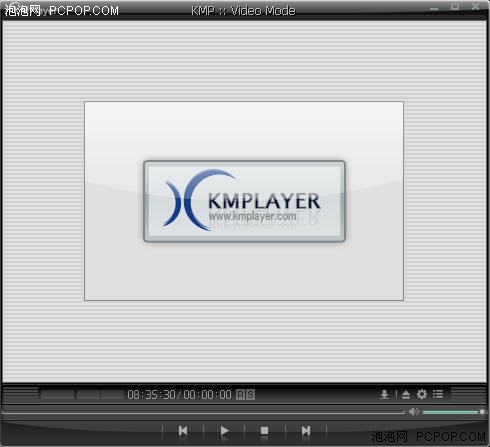Mute audio via speaker icon
Image resolution: width=490 pixels, height=447 pixels.
414,412
